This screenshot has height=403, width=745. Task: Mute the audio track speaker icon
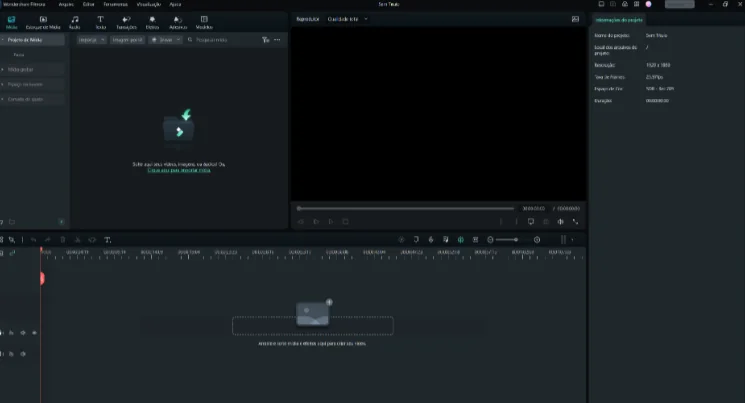pos(22,354)
